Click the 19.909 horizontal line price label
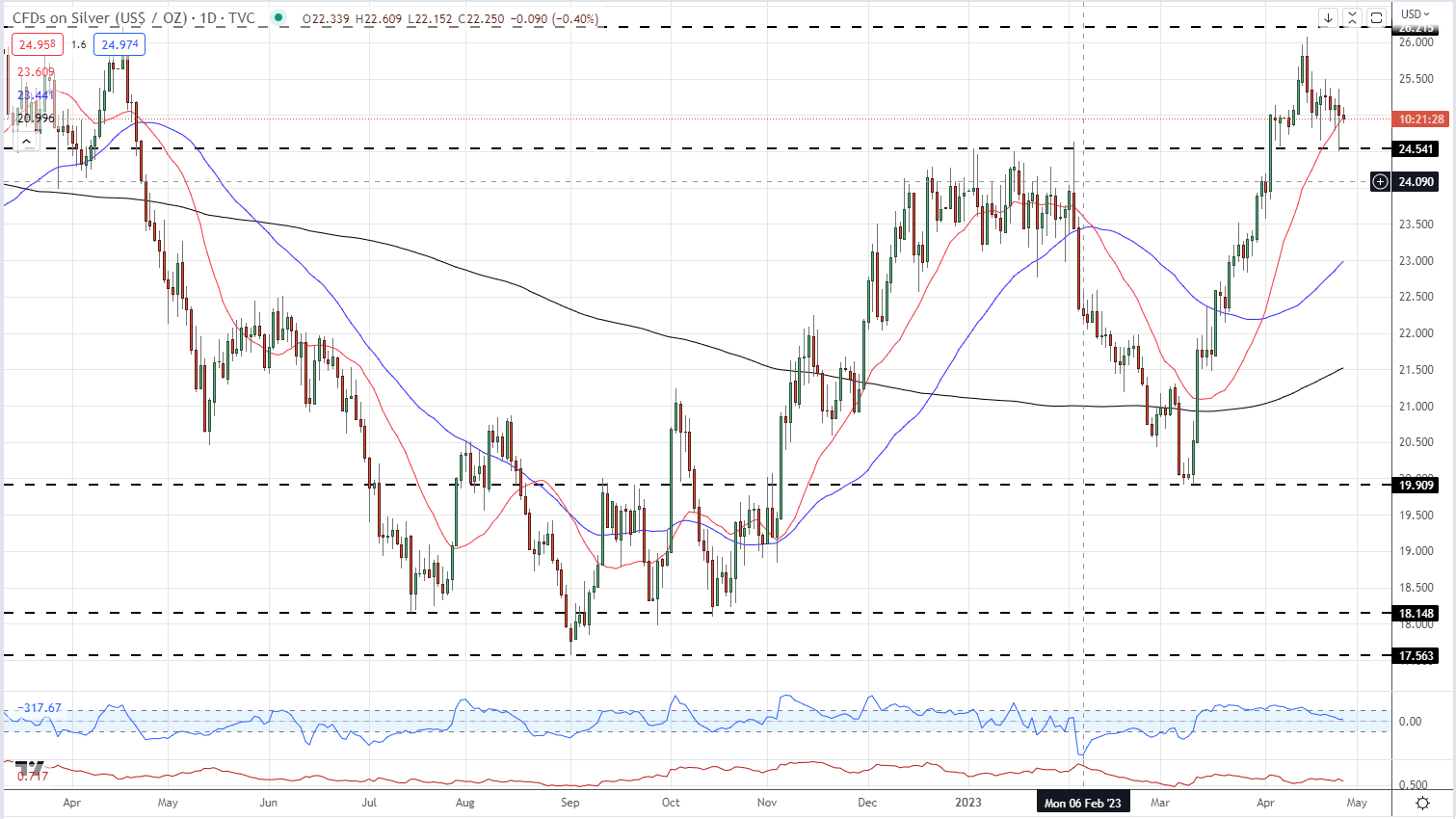This screenshot has height=819, width=1456. click(x=1416, y=486)
